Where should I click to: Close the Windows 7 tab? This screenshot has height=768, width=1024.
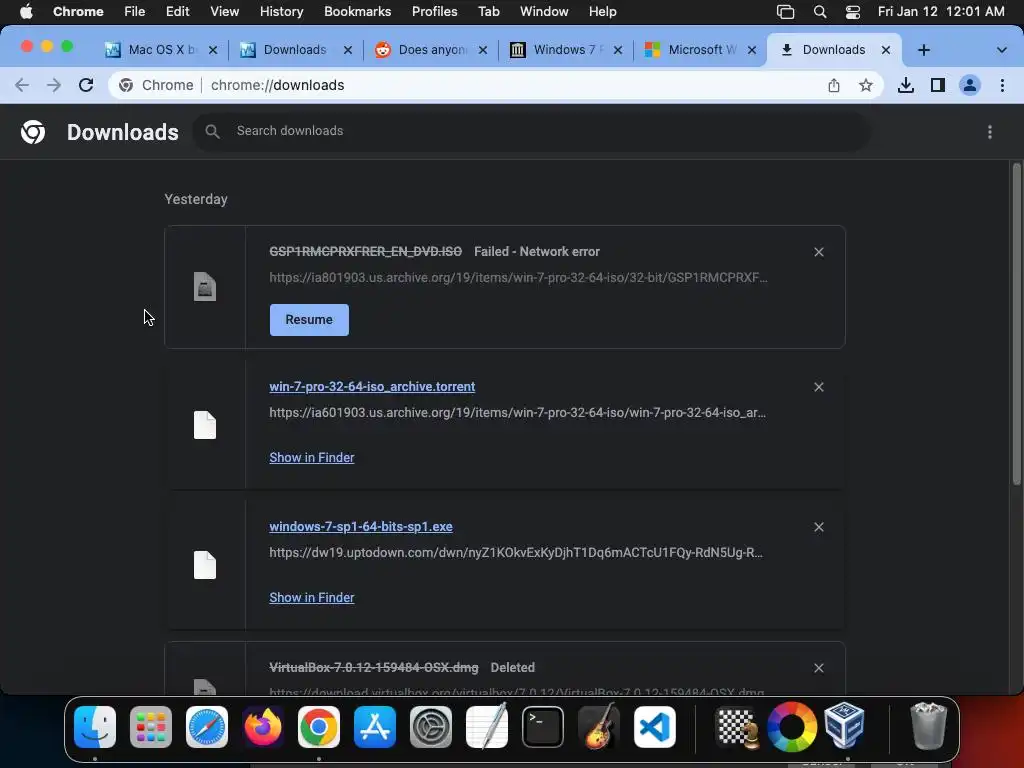[x=618, y=50]
